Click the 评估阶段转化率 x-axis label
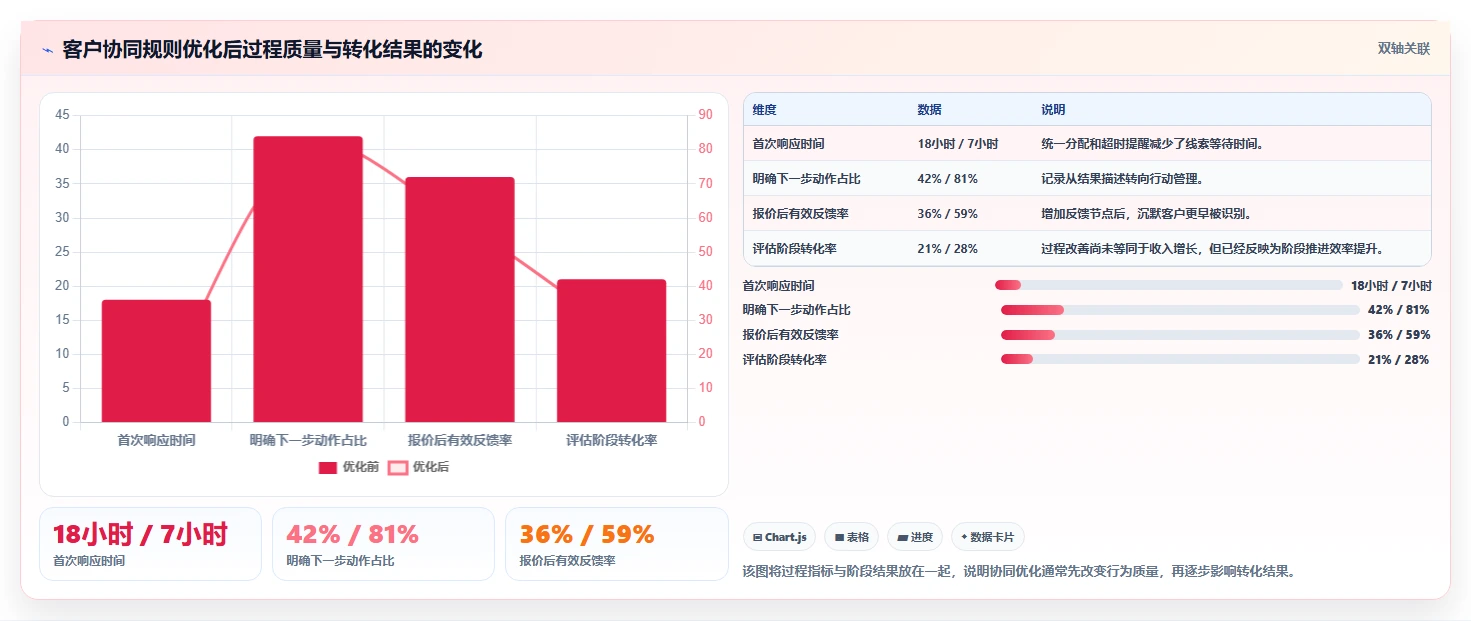1471x621 pixels. point(612,440)
